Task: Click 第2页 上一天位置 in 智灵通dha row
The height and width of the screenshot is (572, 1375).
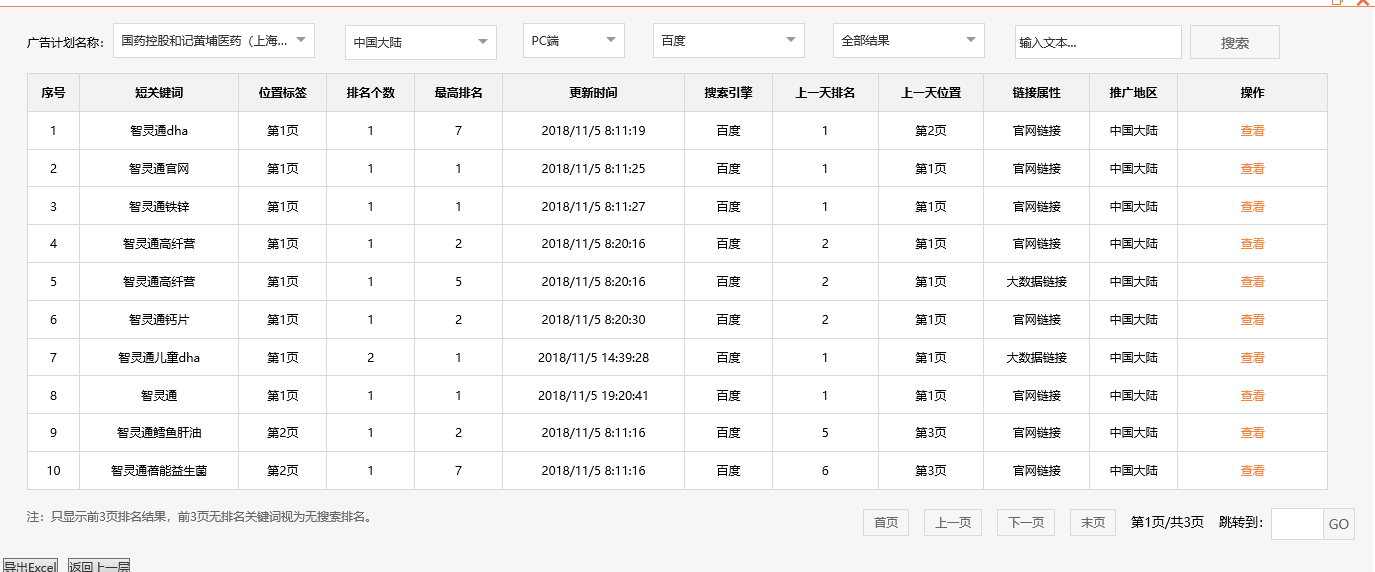Action: (x=931, y=131)
